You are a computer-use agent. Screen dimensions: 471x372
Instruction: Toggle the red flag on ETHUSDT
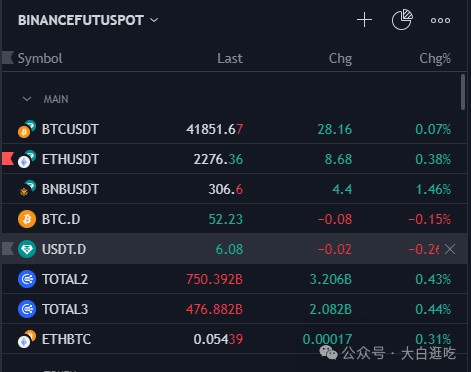tap(8, 159)
